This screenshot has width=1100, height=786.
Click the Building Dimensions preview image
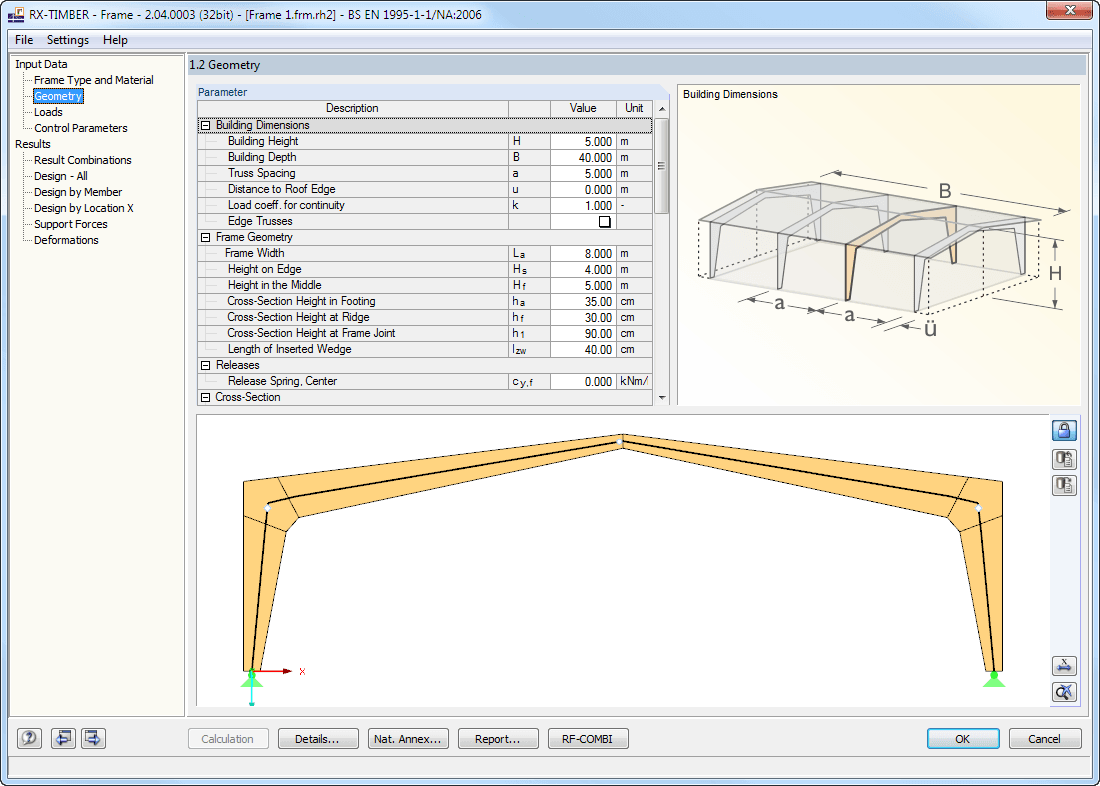[x=878, y=246]
